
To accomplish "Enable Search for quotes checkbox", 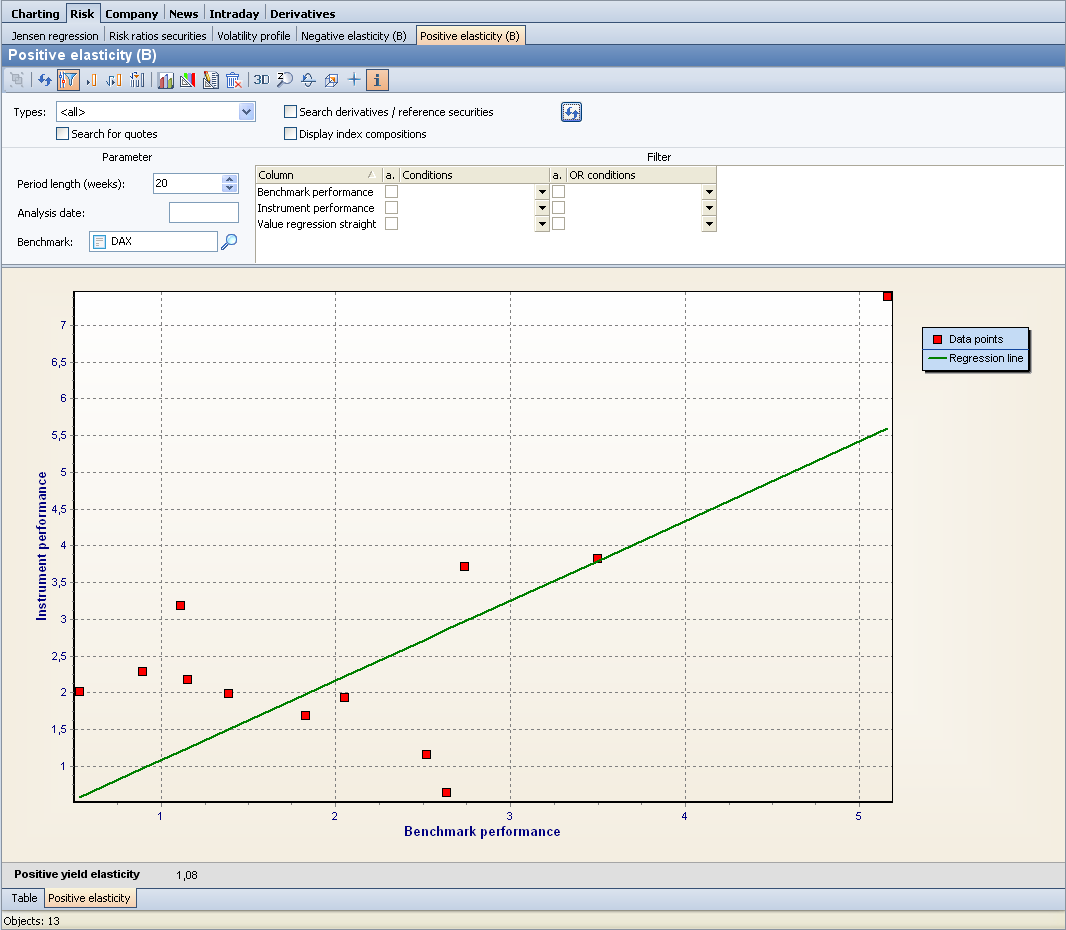I will (x=63, y=134).
